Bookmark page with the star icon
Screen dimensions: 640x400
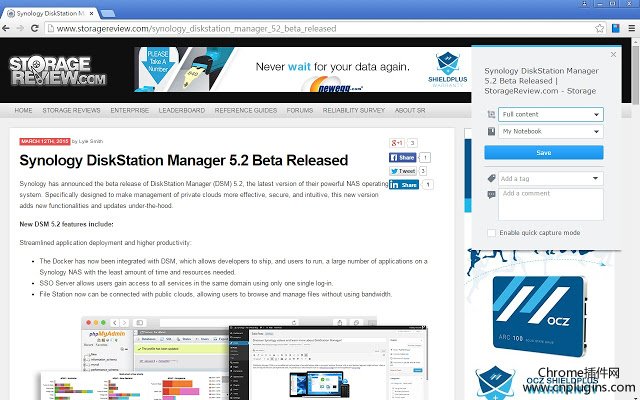599,28
